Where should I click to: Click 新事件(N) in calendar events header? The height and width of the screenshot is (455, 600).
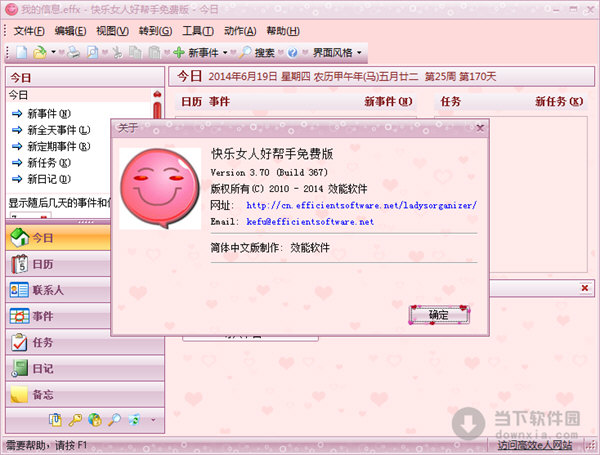point(388,101)
